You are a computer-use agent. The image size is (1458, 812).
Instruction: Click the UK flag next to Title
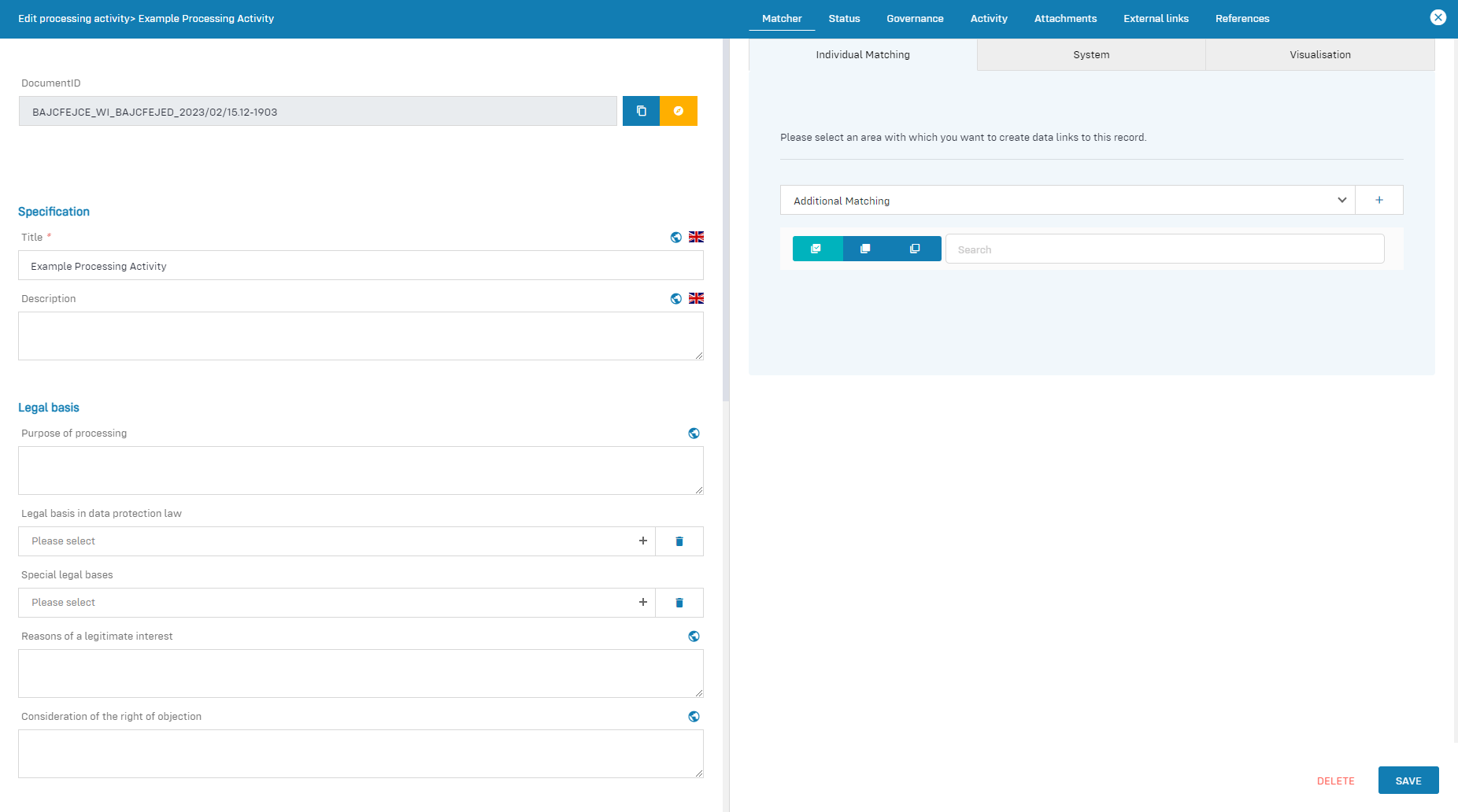696,237
